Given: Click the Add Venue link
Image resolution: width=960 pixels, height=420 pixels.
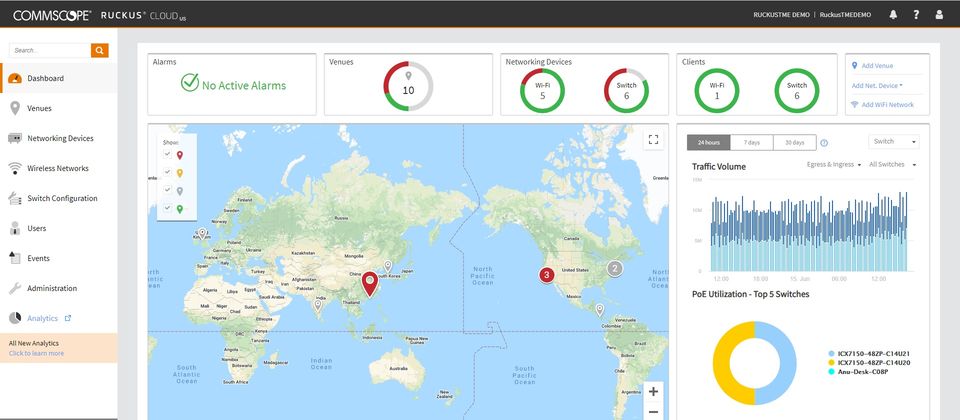Looking at the screenshot, I should [876, 66].
